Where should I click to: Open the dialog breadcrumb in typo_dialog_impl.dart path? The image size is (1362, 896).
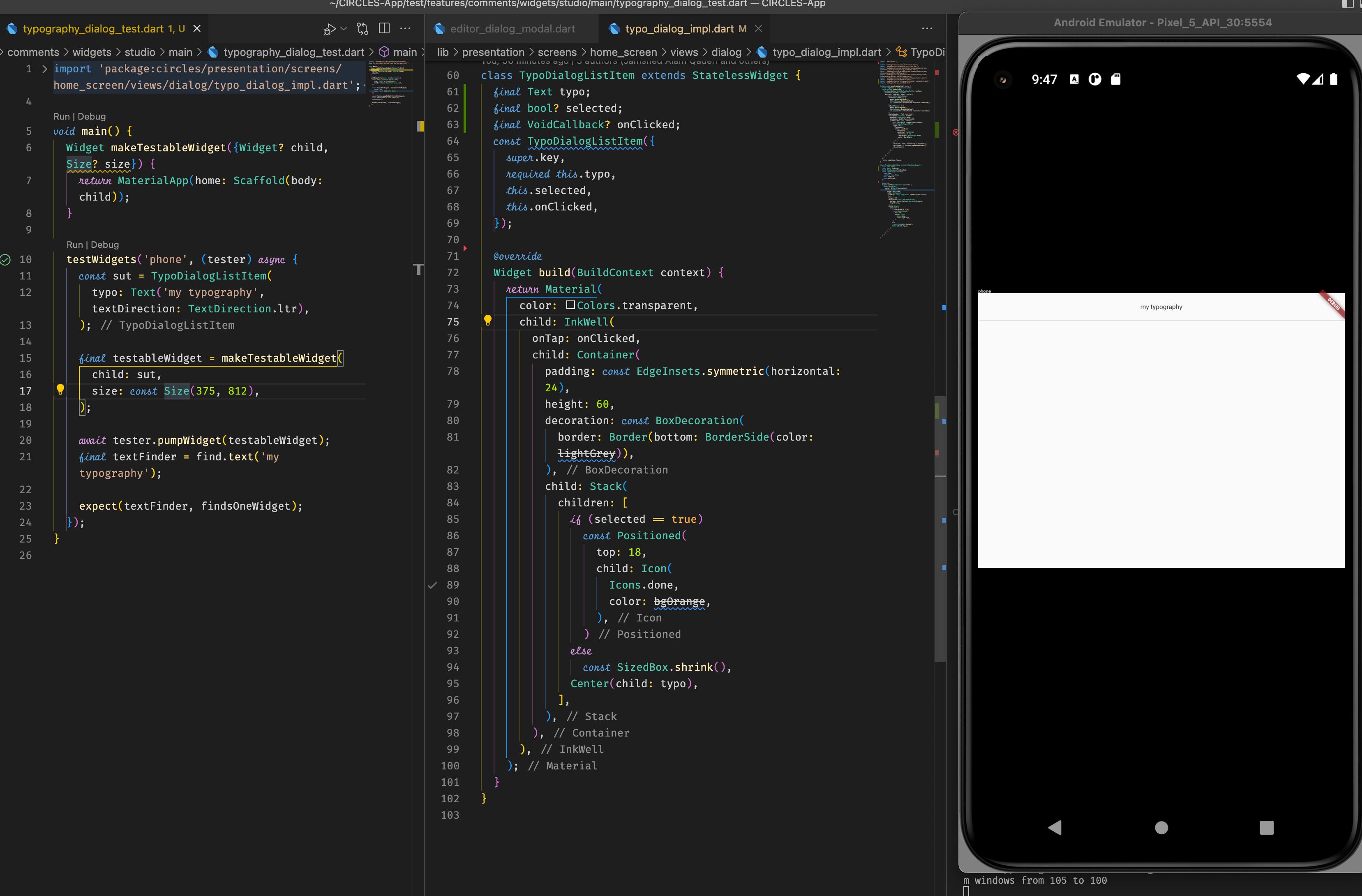point(727,51)
